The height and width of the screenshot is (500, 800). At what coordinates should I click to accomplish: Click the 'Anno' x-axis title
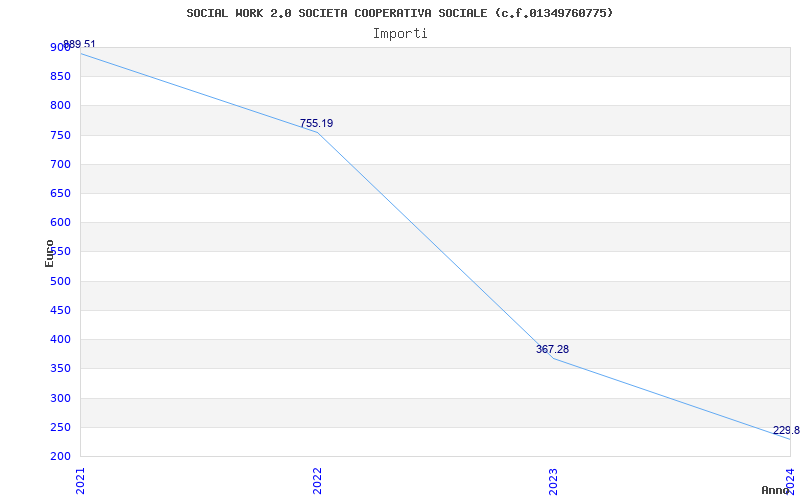[775, 490]
